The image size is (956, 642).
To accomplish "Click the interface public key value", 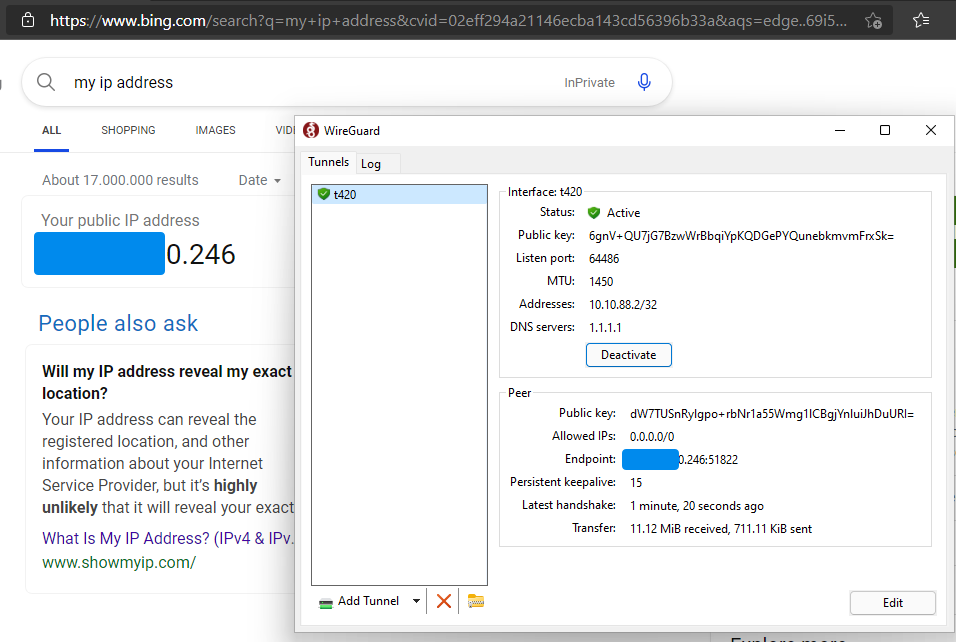I will click(741, 236).
